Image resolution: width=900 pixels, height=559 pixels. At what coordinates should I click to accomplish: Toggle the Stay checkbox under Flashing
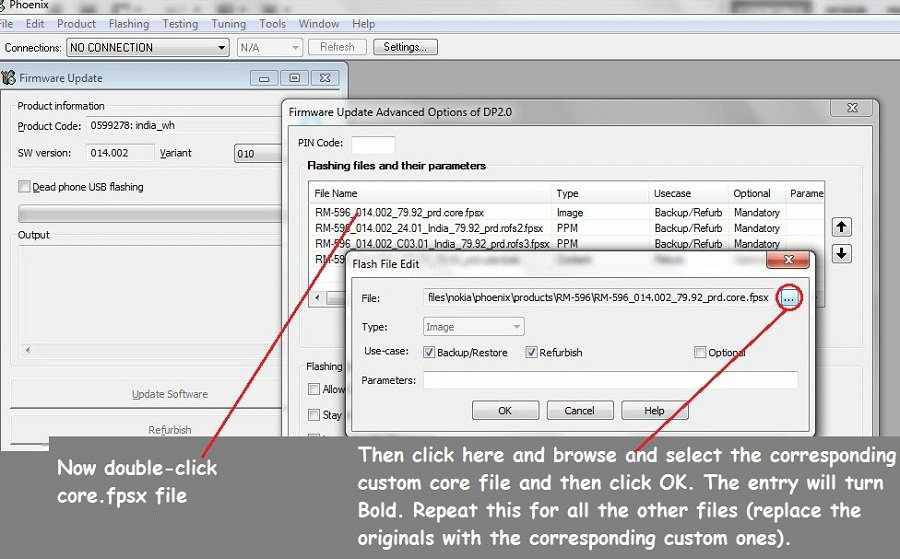313,414
